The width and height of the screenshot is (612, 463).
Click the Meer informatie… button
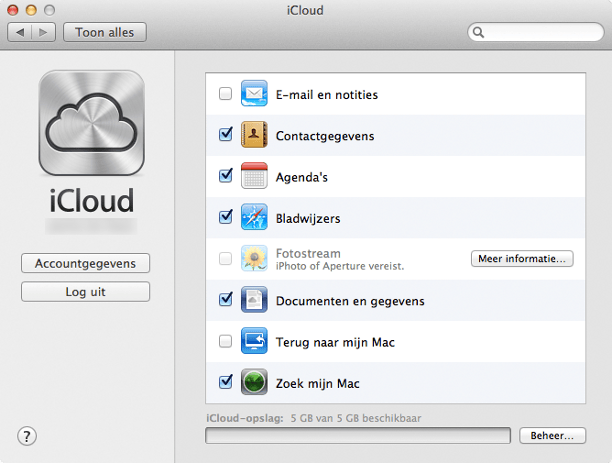pos(522,258)
